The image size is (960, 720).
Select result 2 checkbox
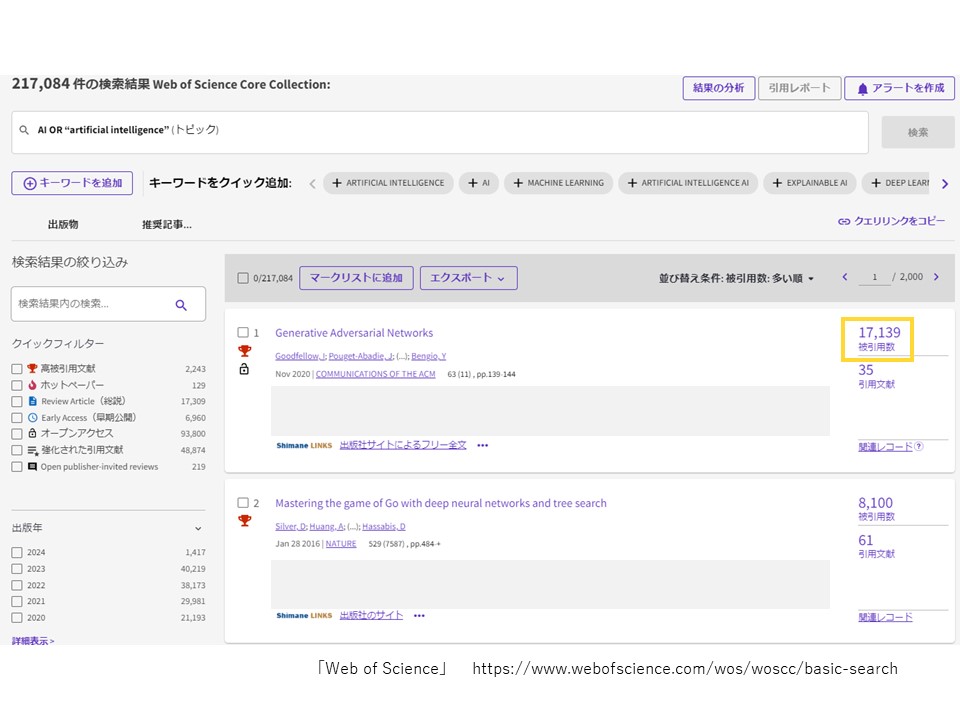(x=243, y=503)
